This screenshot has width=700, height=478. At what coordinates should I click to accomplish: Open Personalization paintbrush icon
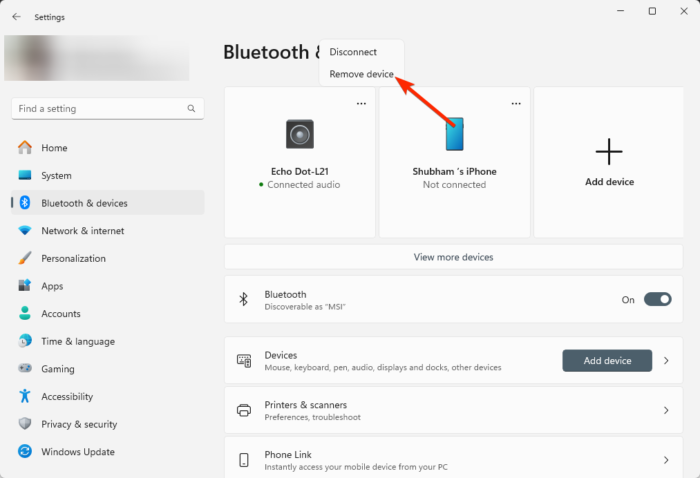25,258
